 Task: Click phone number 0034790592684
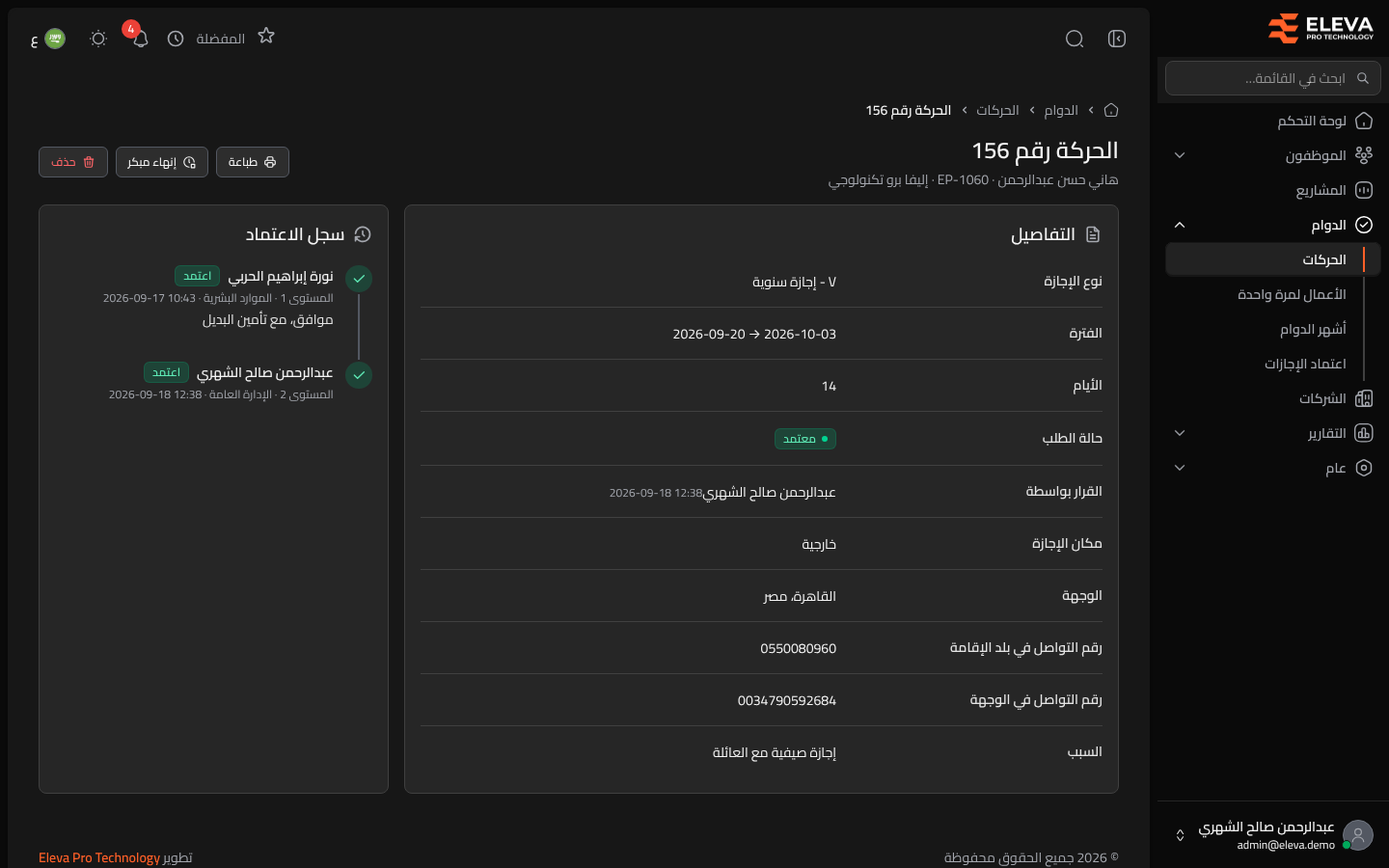click(787, 700)
